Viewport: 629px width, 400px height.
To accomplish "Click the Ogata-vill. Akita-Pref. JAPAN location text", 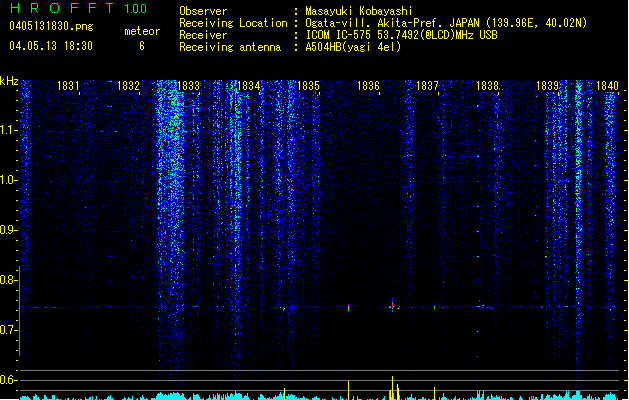I will click(x=446, y=23).
